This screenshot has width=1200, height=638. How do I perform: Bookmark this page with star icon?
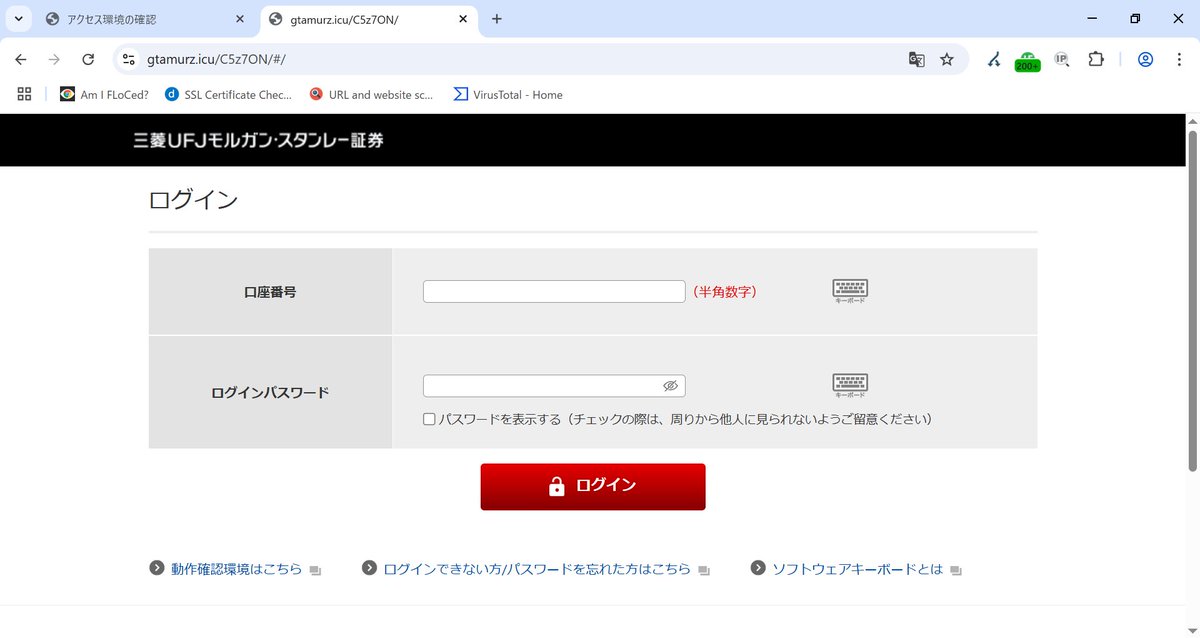click(x=946, y=59)
